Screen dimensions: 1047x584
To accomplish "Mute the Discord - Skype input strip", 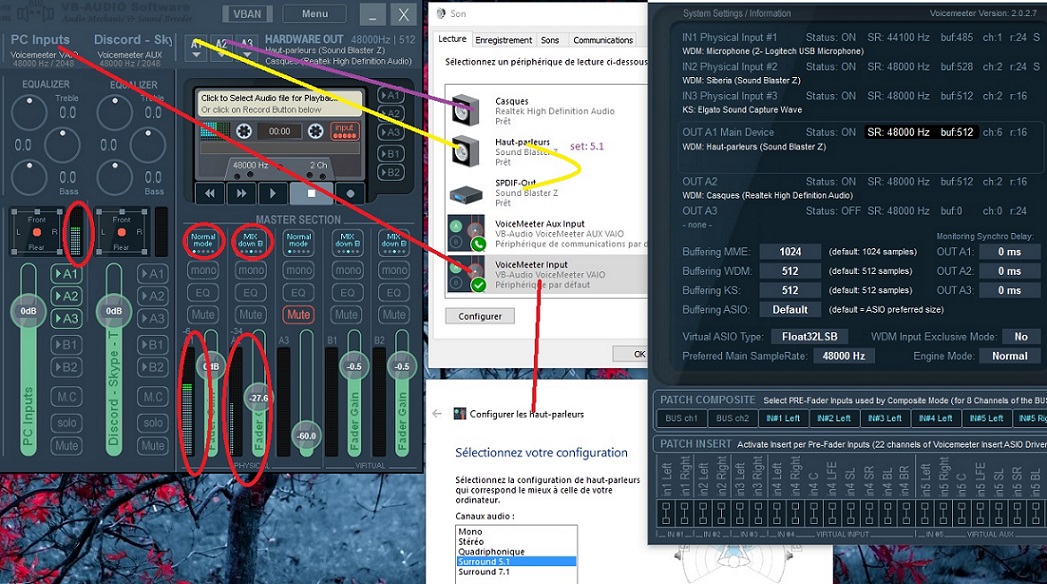I will click(152, 445).
